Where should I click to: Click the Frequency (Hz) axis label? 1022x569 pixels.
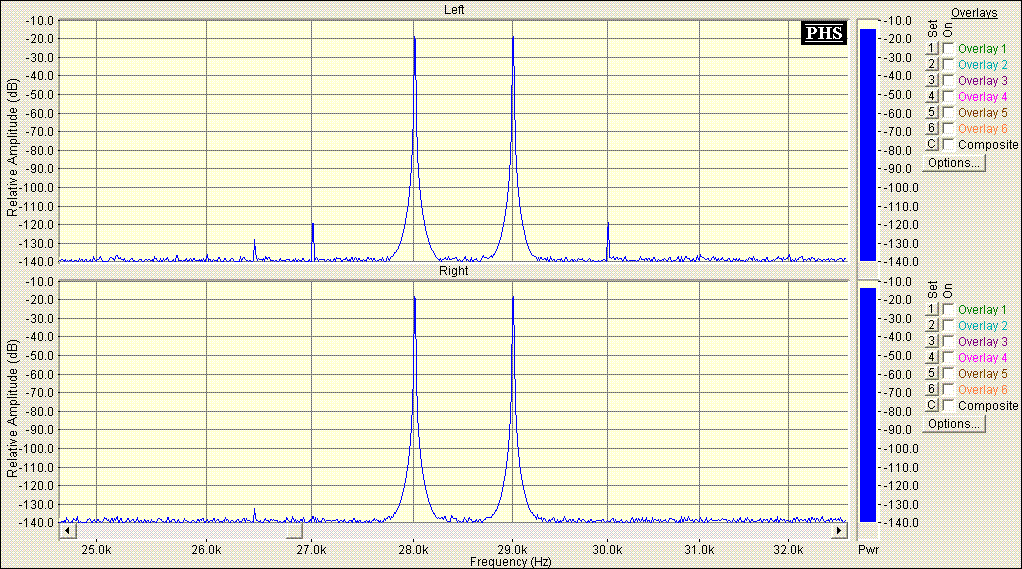[510, 562]
